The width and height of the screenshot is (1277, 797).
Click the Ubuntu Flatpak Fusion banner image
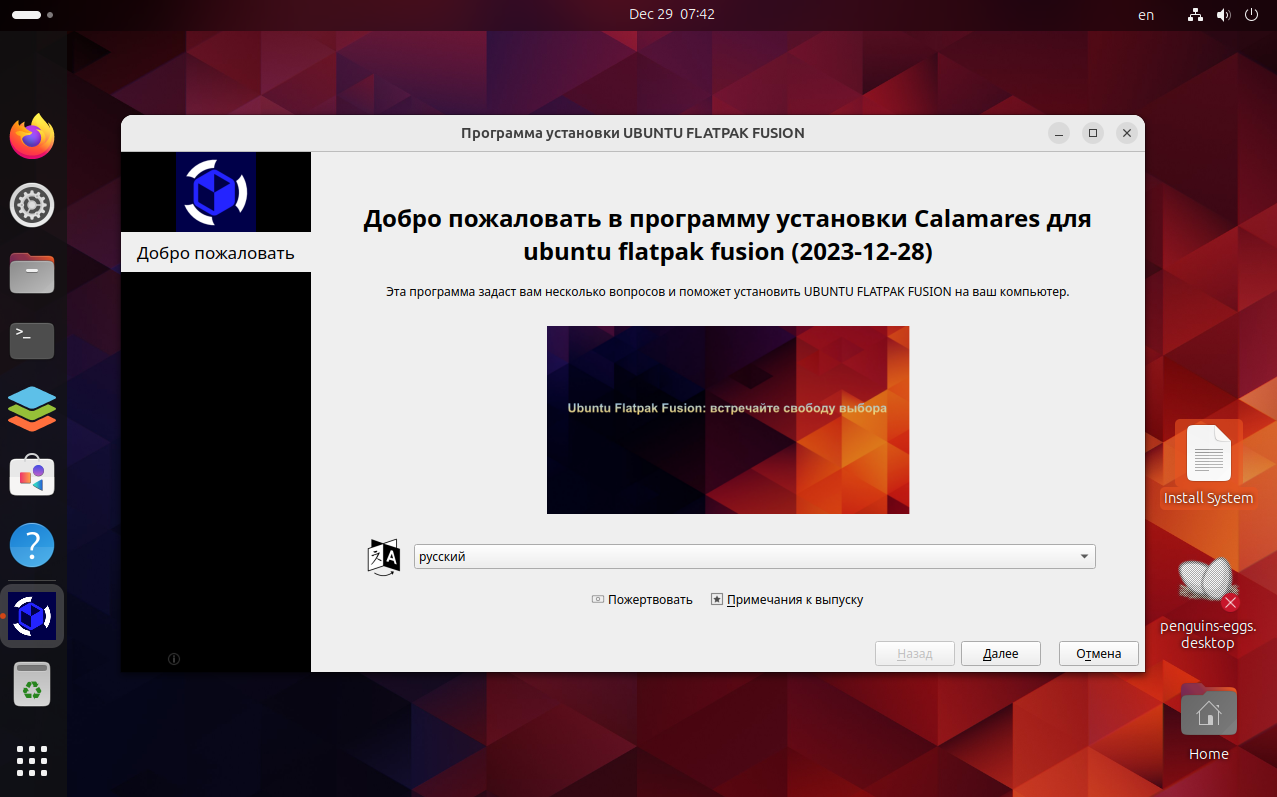(728, 420)
